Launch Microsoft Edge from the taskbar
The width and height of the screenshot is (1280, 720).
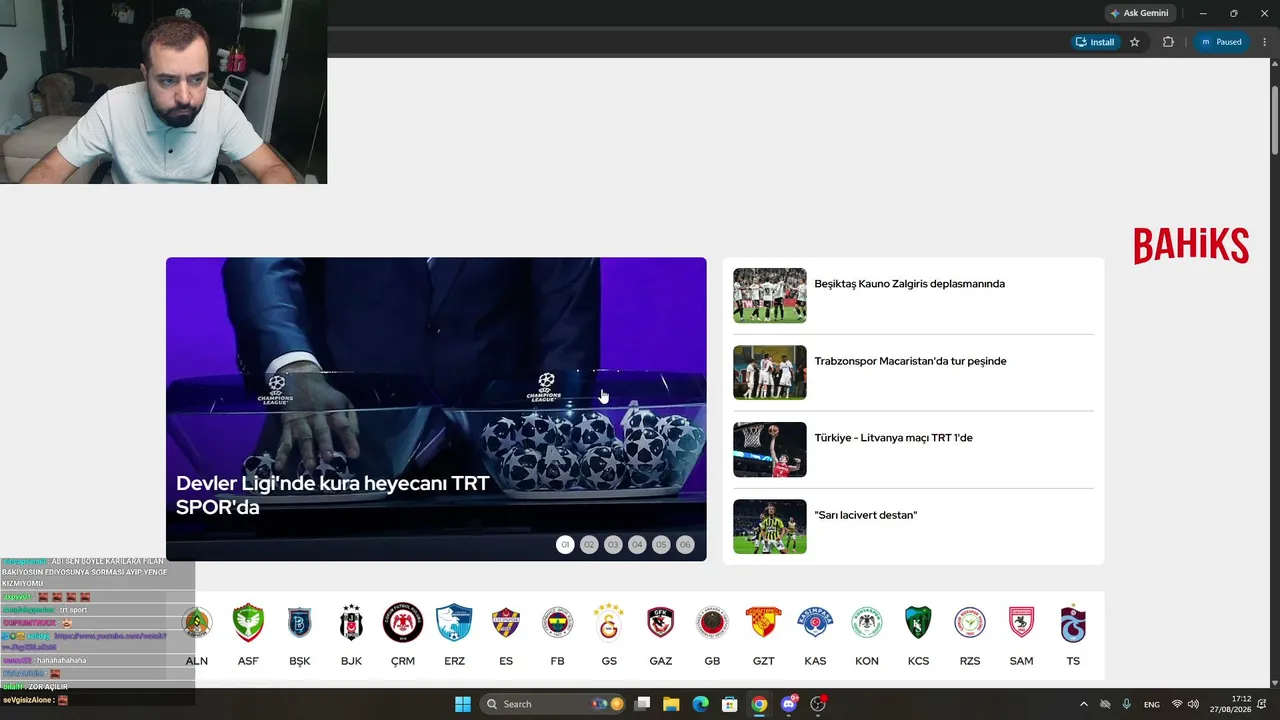tap(701, 704)
